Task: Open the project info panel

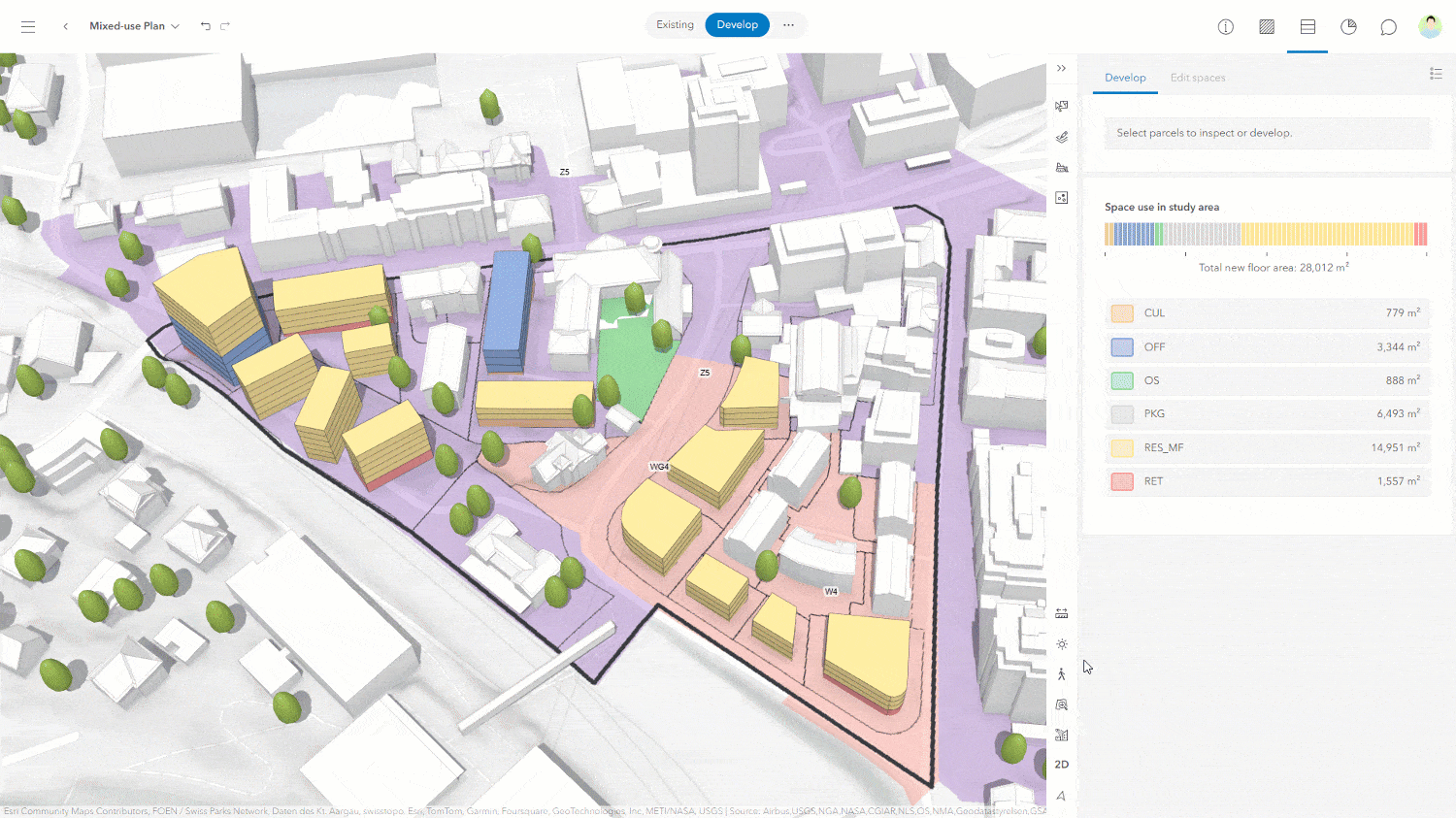Action: point(1225,26)
